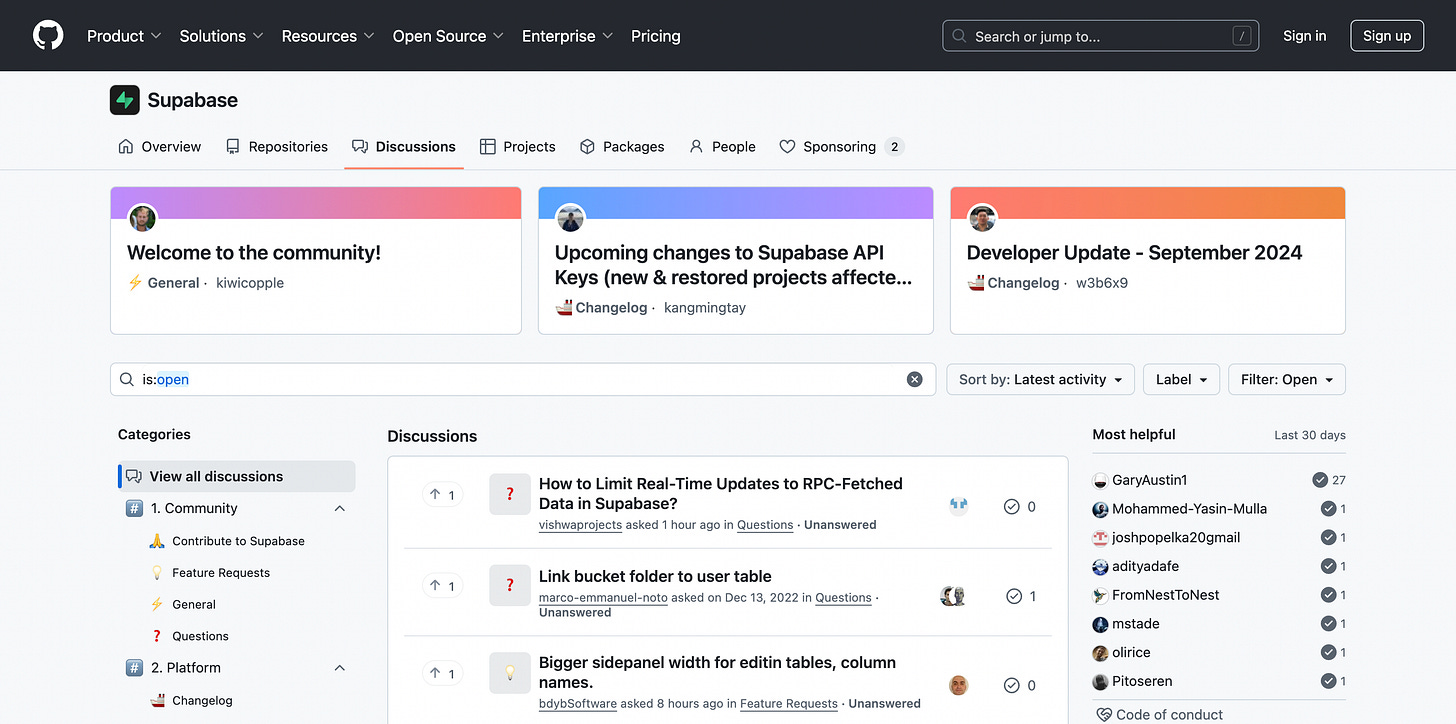Click question-mark icon beside Real-Time Updates question
1456x724 pixels.
coord(509,494)
